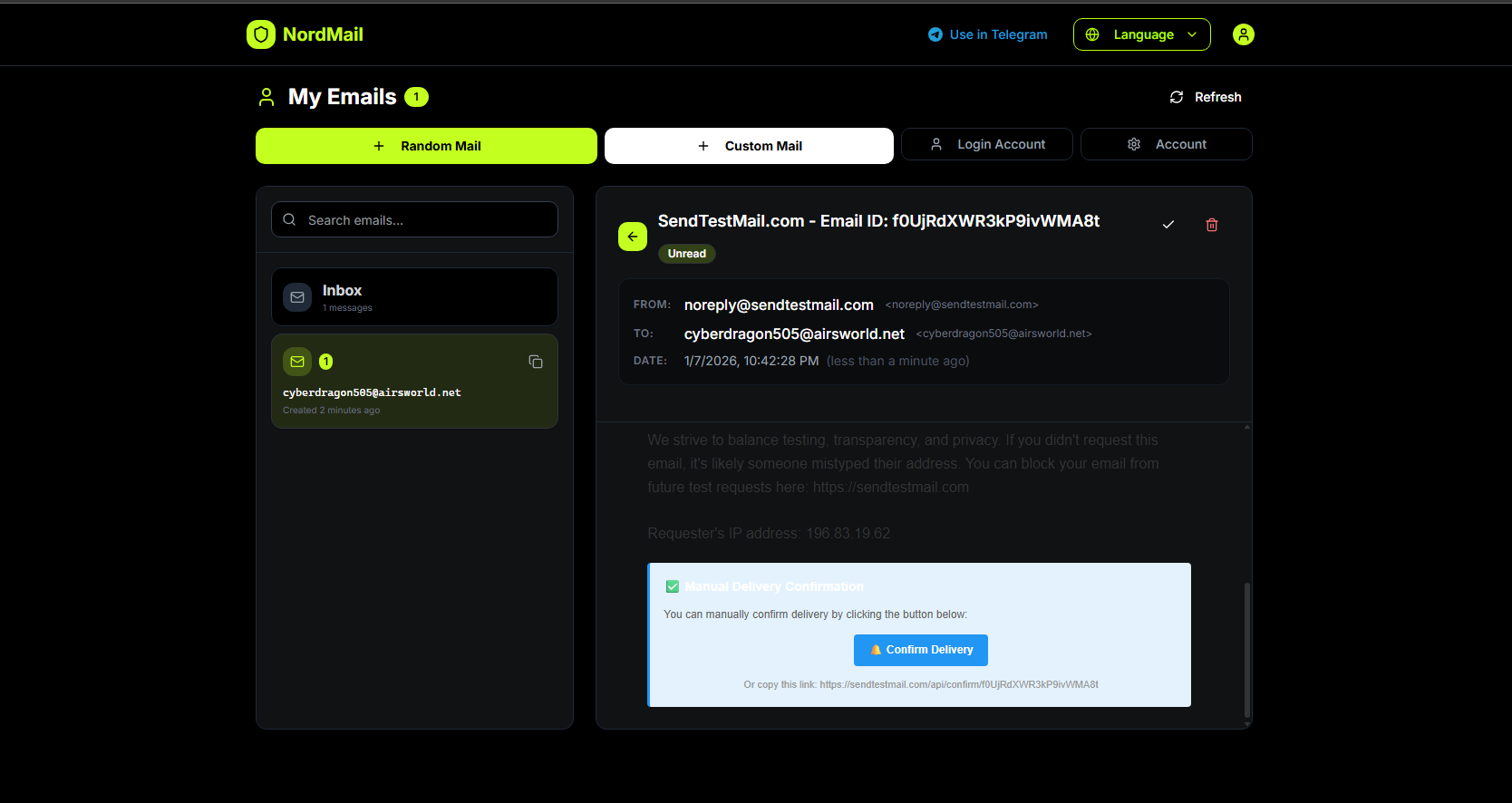
Task: Click the NordMail shield logo icon
Action: click(x=261, y=34)
